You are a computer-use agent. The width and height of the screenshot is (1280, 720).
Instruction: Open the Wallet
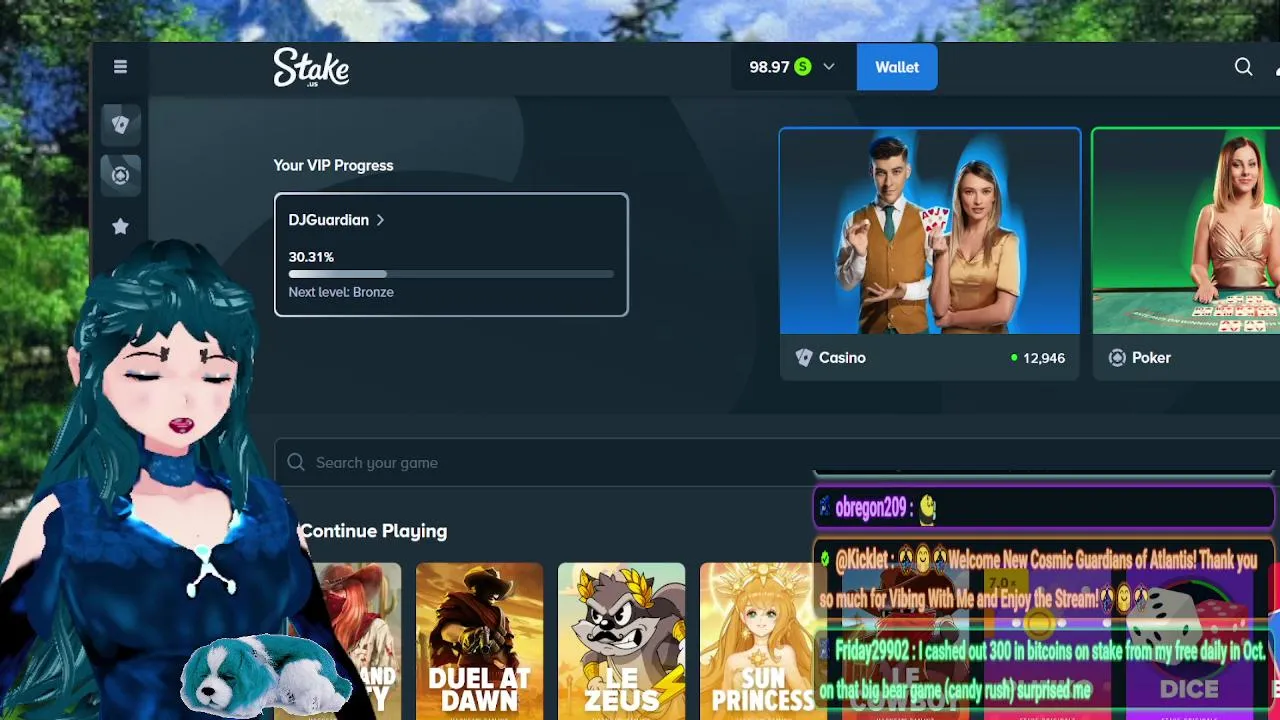point(897,67)
